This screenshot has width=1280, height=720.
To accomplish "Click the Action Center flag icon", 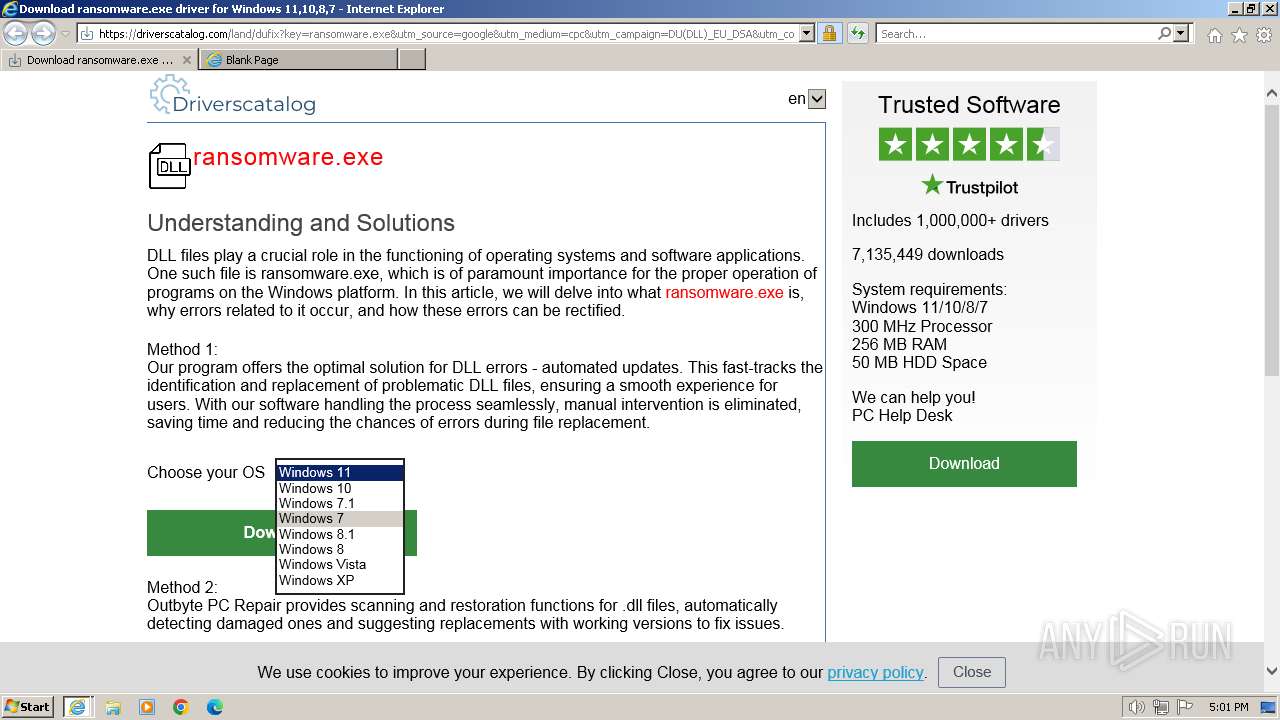I will click(x=1185, y=707).
